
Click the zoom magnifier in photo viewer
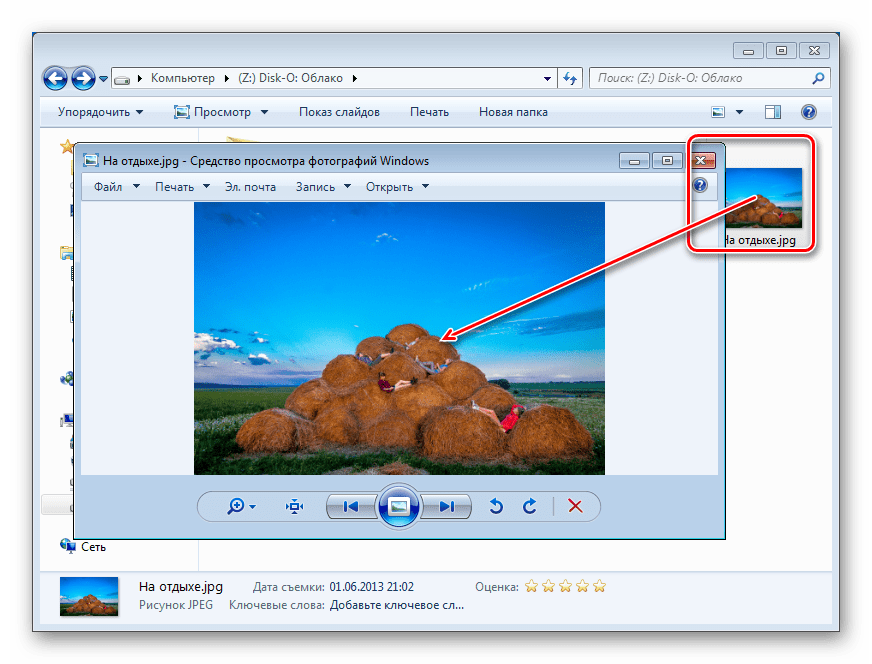[x=237, y=507]
